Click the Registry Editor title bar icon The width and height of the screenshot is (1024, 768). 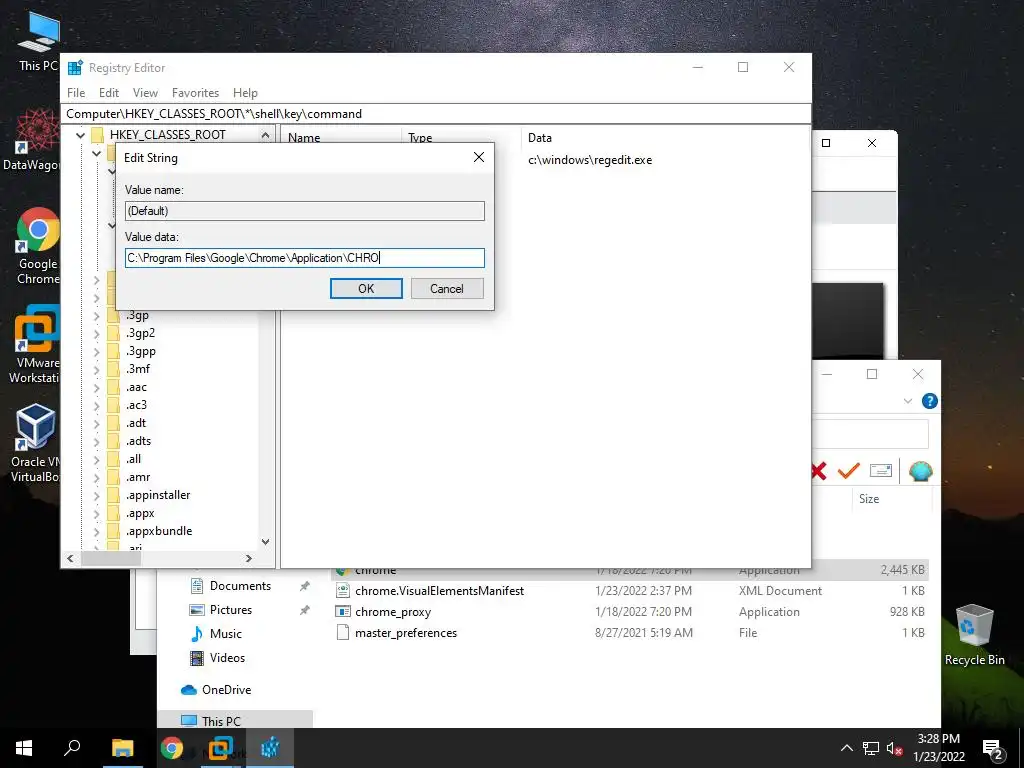(76, 67)
